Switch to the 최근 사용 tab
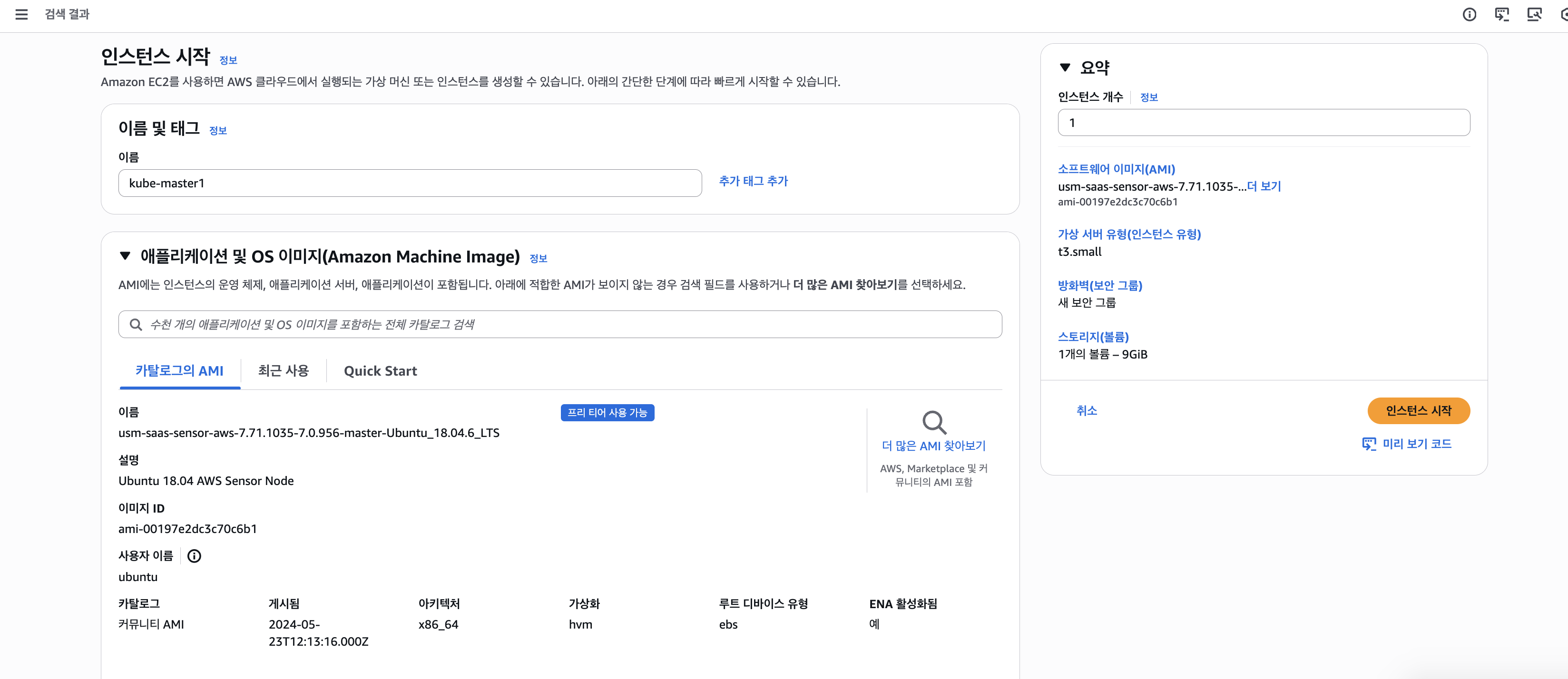This screenshot has height=679, width=1568. pyautogui.click(x=283, y=370)
